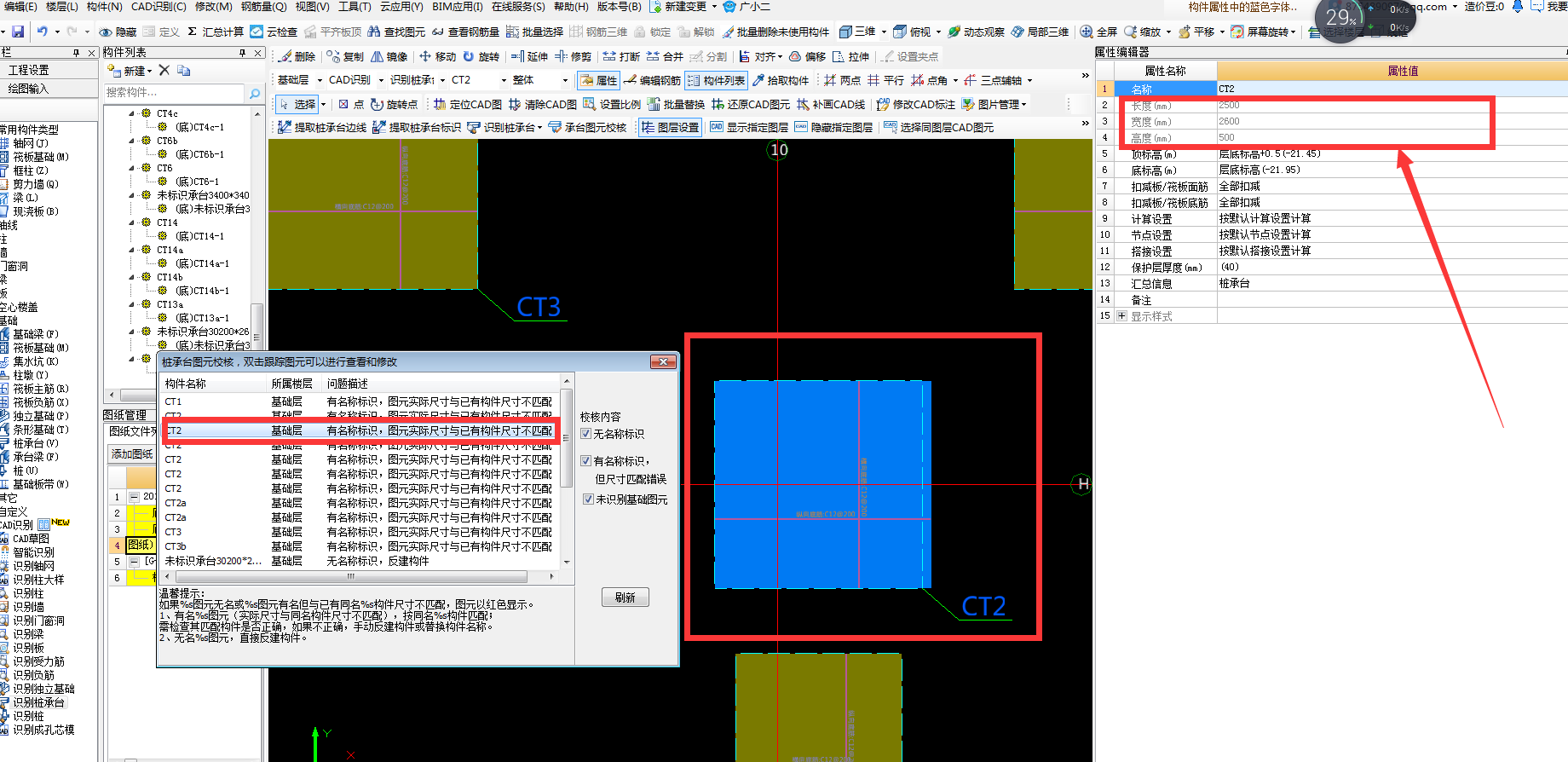Open the 工具(T) menu

click(x=355, y=7)
